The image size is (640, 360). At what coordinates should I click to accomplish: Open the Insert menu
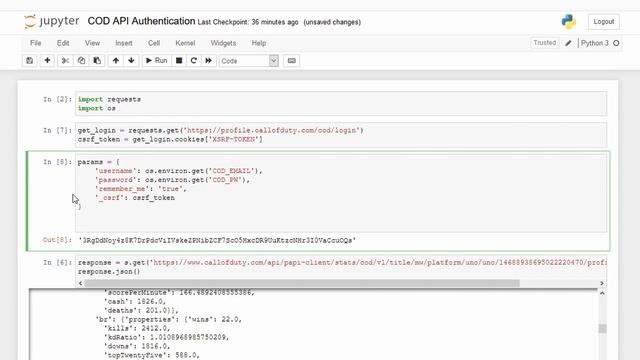point(124,43)
